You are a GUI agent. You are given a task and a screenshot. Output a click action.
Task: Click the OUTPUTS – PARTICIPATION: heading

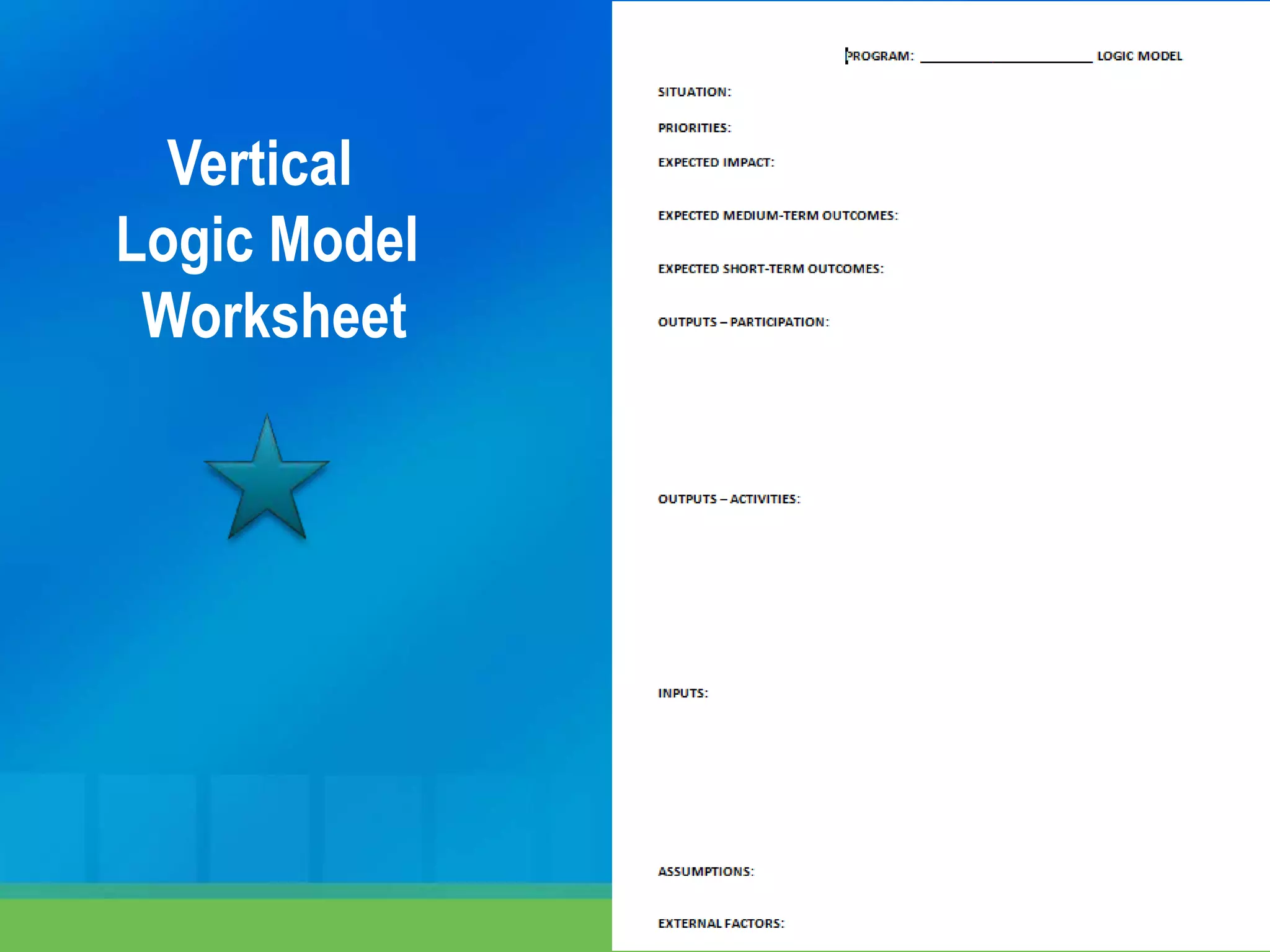tap(744, 322)
